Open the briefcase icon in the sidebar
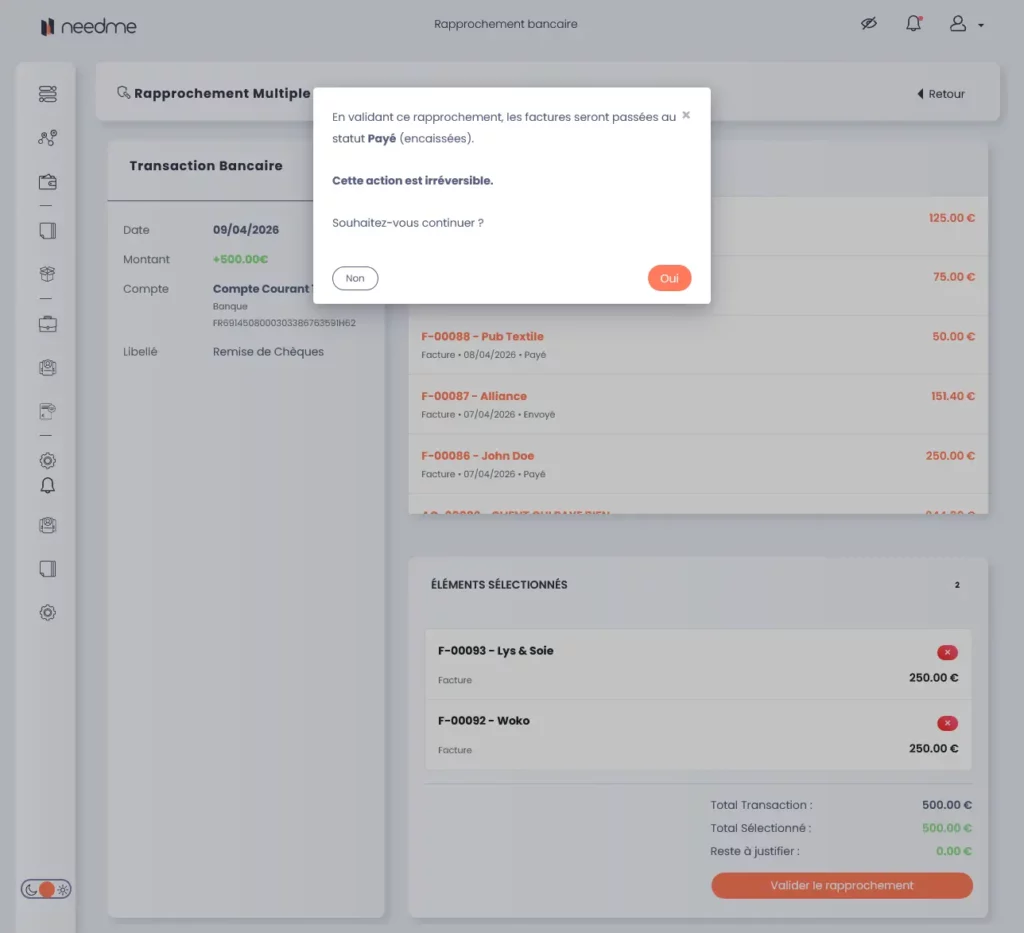The image size is (1024, 933). pyautogui.click(x=47, y=324)
